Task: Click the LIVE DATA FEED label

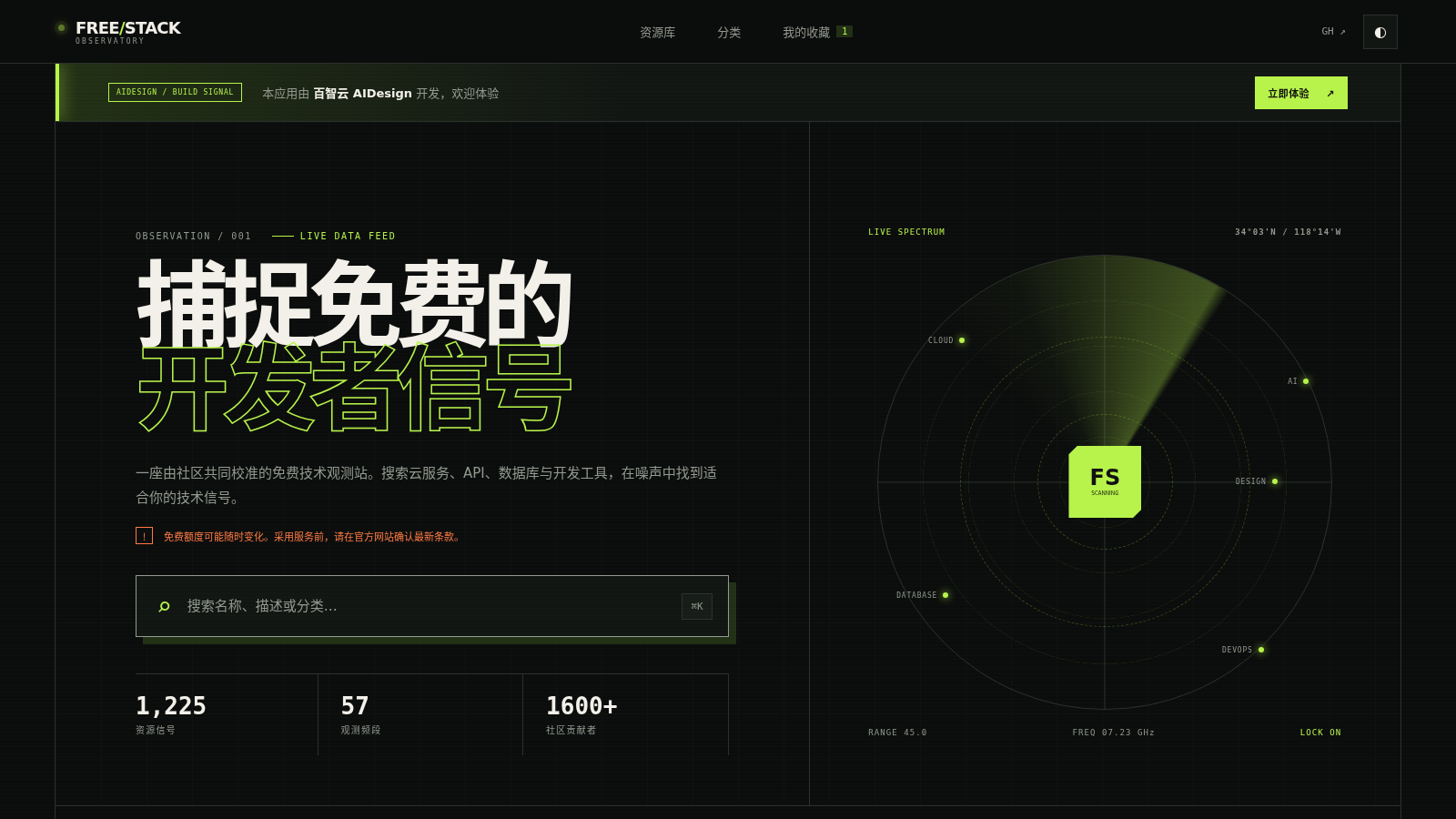Action: click(x=348, y=236)
